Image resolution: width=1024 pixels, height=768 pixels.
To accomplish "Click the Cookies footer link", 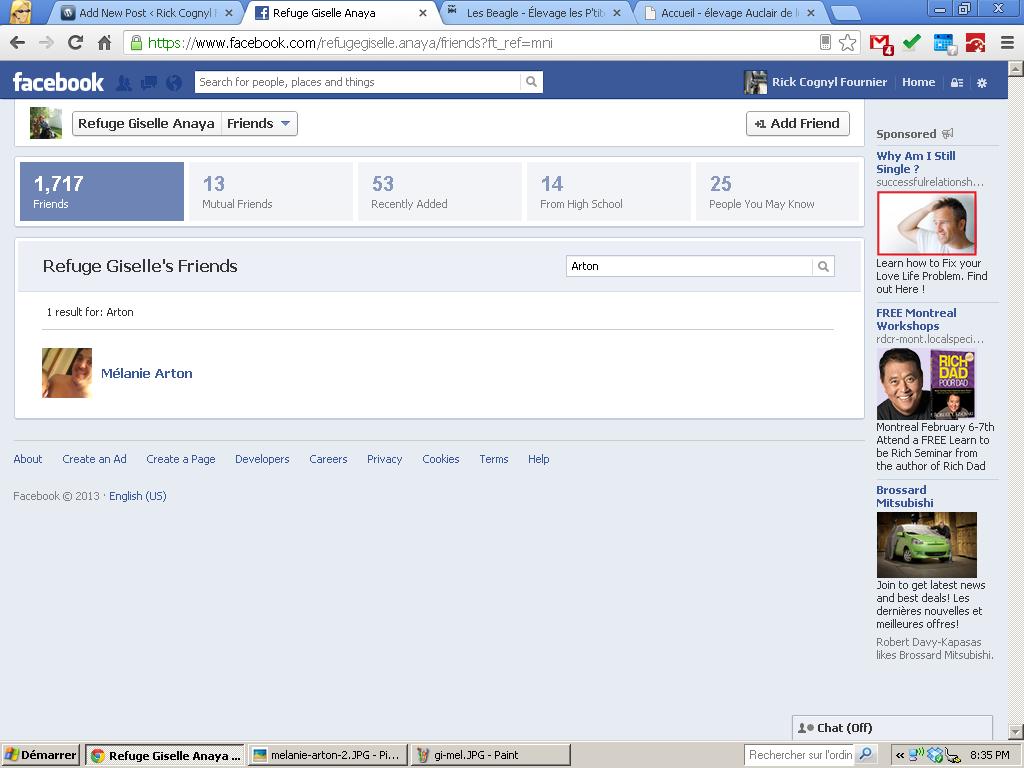I will tap(441, 459).
